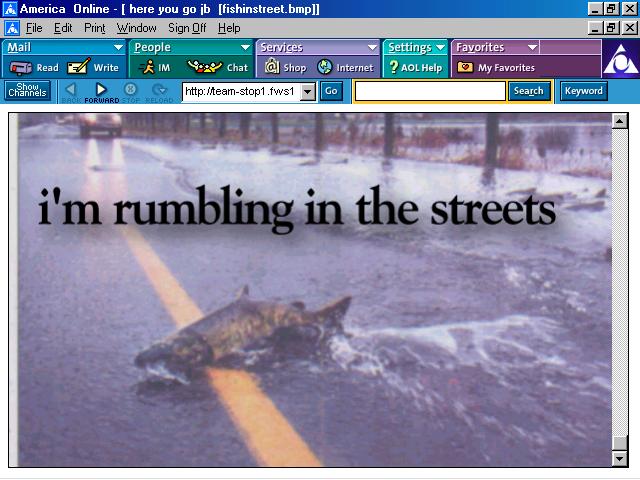Click the Go button

[331, 91]
